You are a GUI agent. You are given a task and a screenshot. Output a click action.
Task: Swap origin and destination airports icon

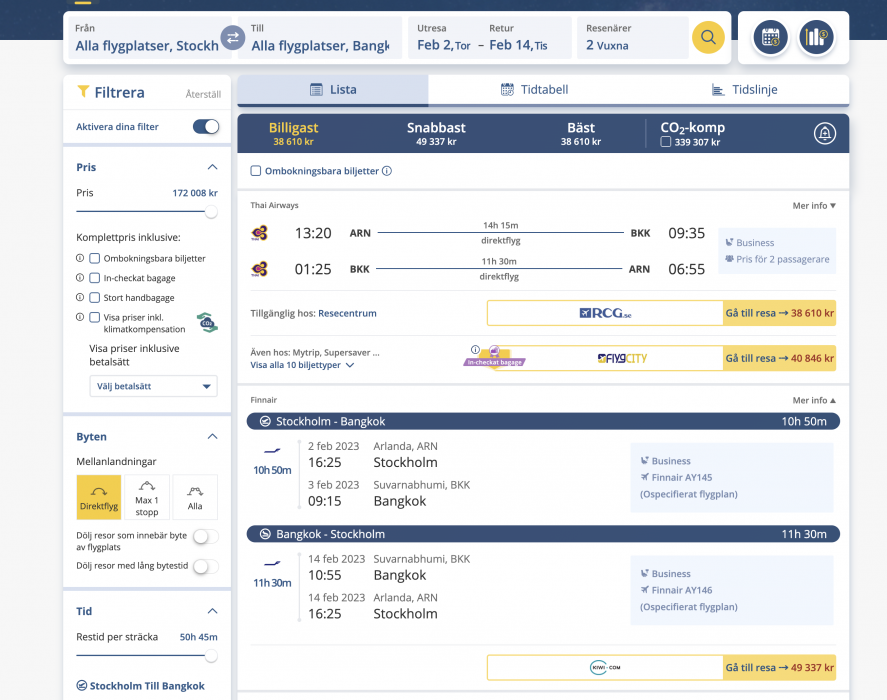232,38
